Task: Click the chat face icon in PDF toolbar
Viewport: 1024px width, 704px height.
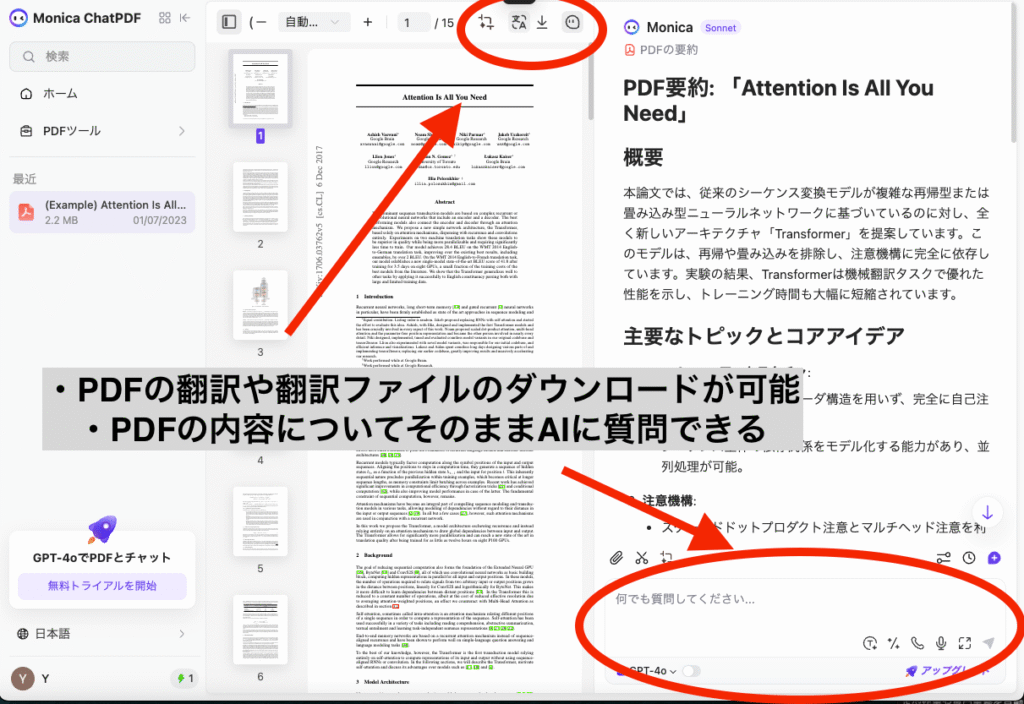Action: click(x=572, y=22)
